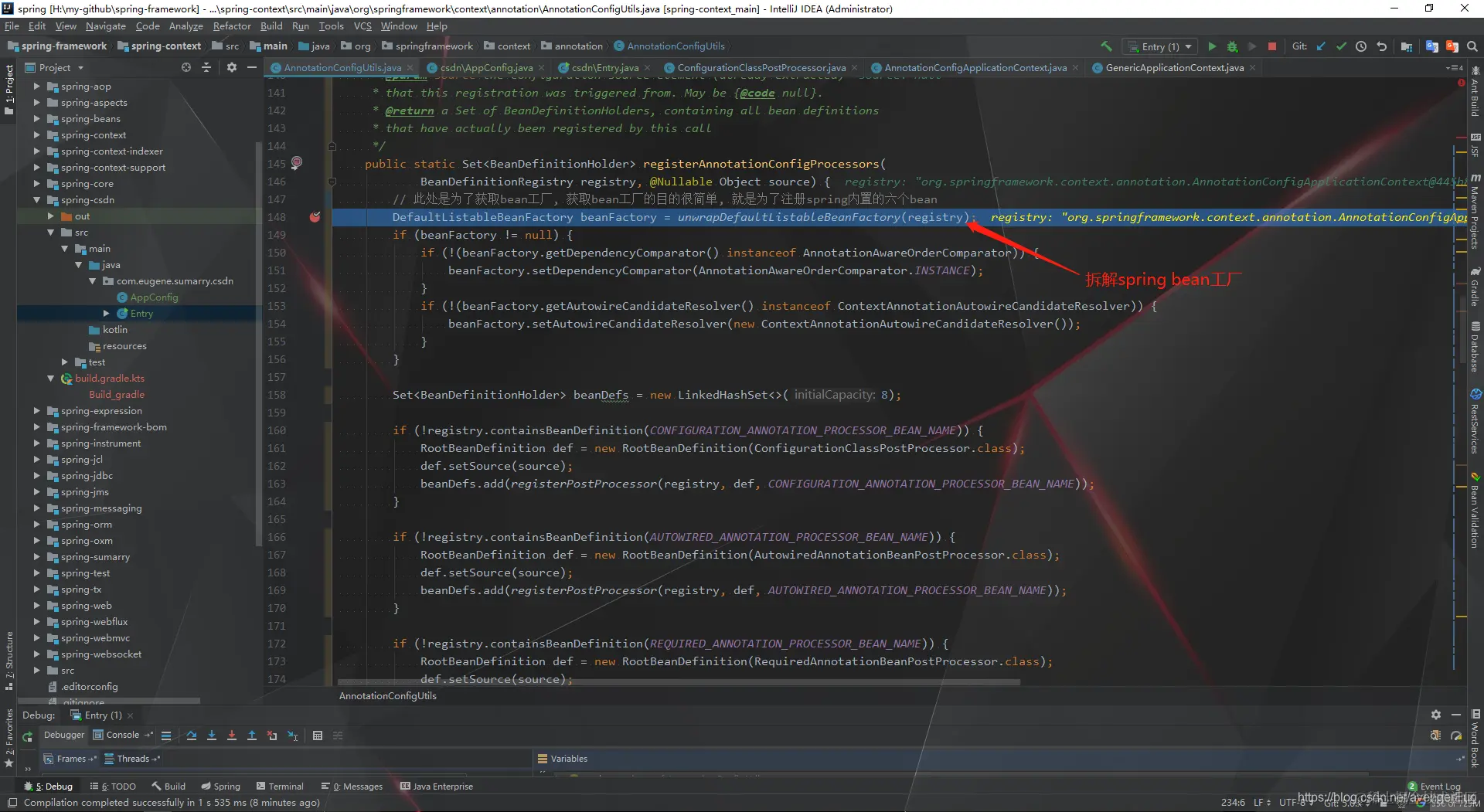This screenshot has width=1484, height=812.
Task: Expand the test folder
Action: [x=64, y=362]
